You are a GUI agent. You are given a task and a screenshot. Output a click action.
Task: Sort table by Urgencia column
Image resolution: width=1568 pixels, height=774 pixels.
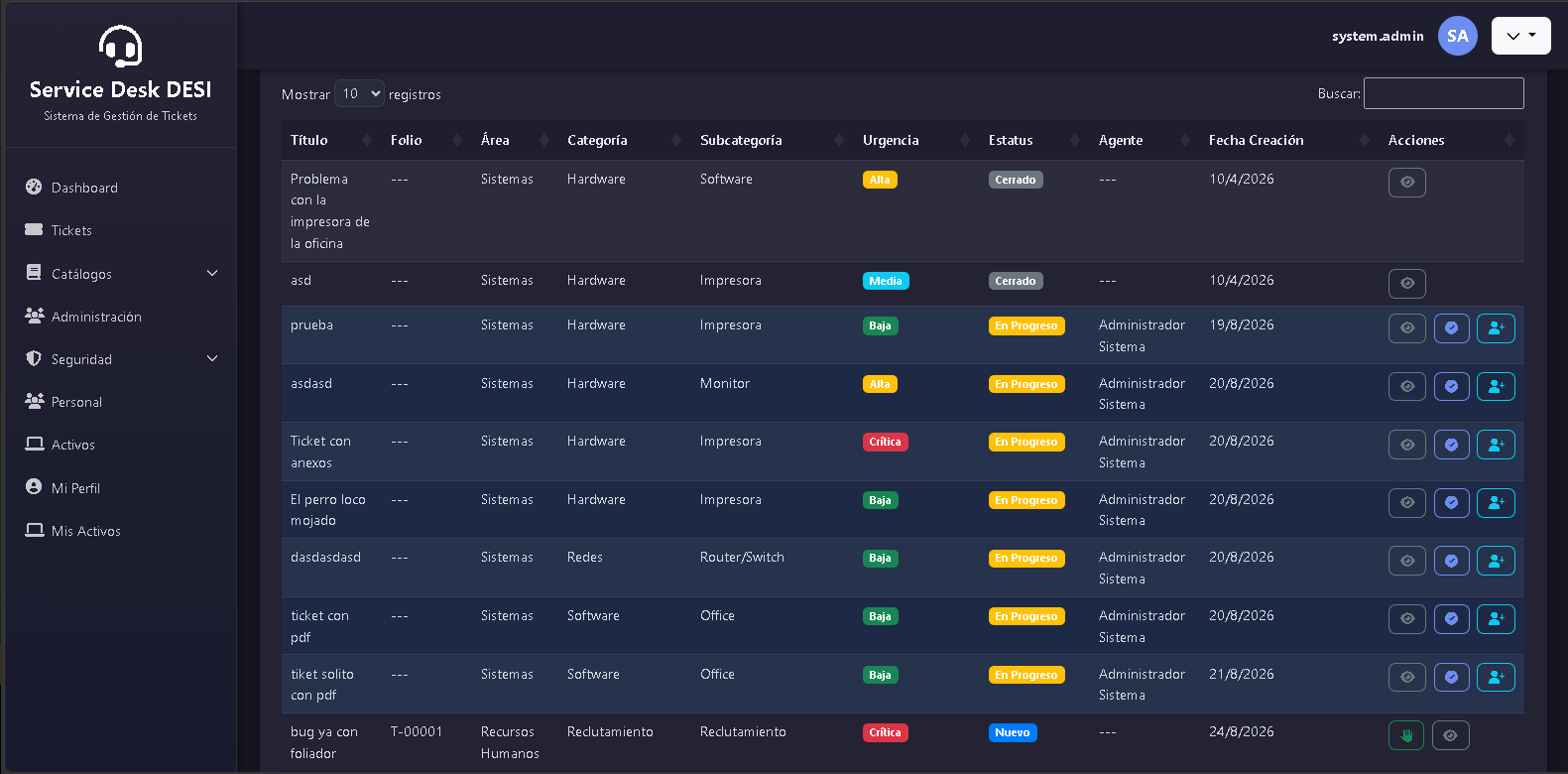click(916, 140)
